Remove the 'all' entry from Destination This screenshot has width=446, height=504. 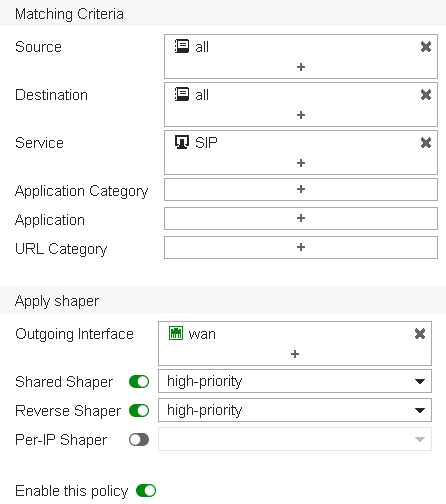pyautogui.click(x=426, y=95)
